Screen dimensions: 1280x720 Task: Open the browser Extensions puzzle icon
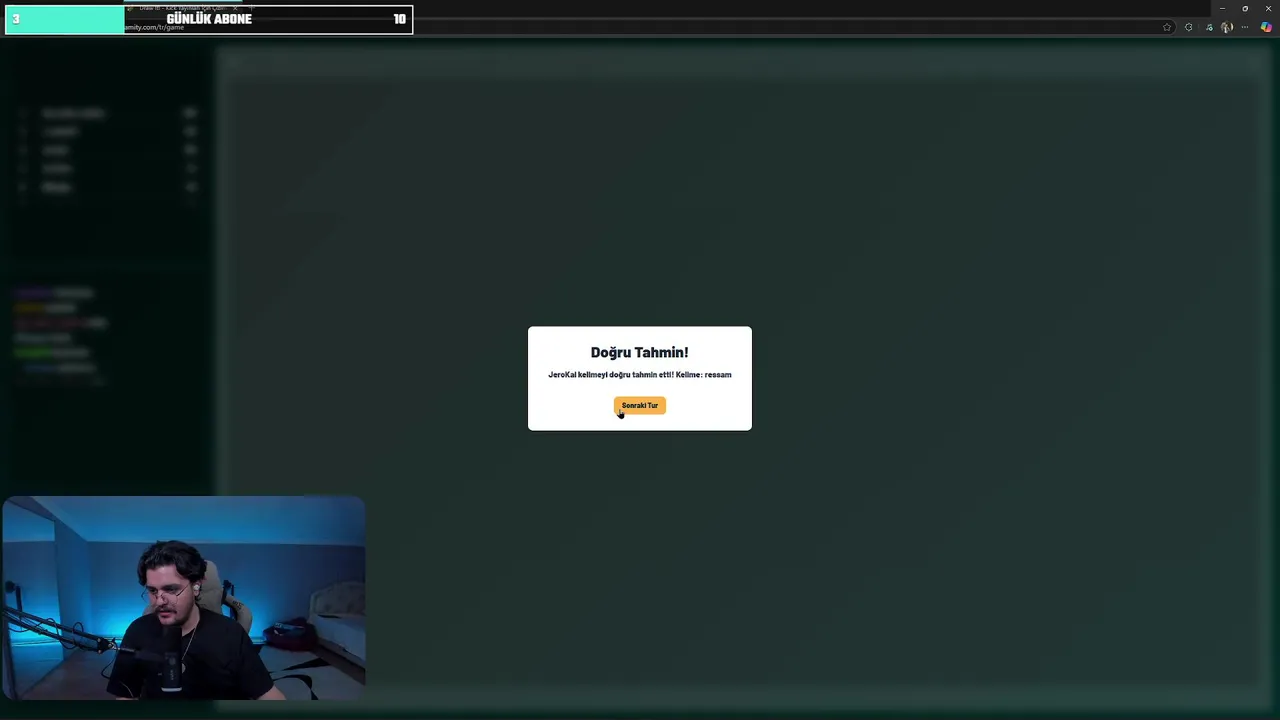pyautogui.click(x=1188, y=27)
